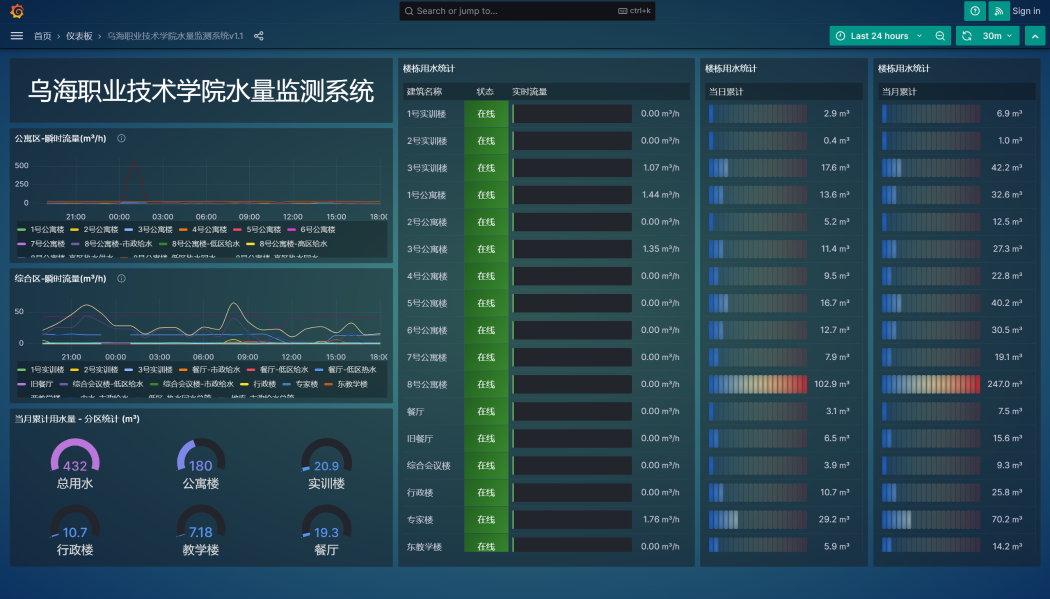Sort table by 实时流量 column header
1050x599 pixels.
click(x=529, y=92)
